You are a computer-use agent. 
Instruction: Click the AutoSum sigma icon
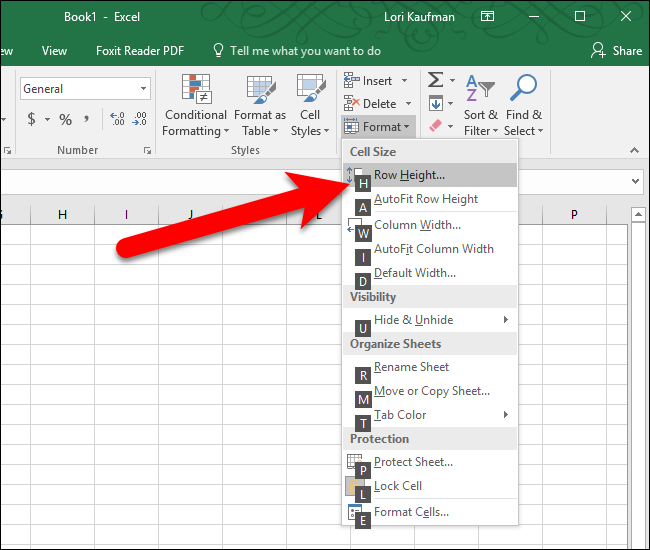point(436,80)
